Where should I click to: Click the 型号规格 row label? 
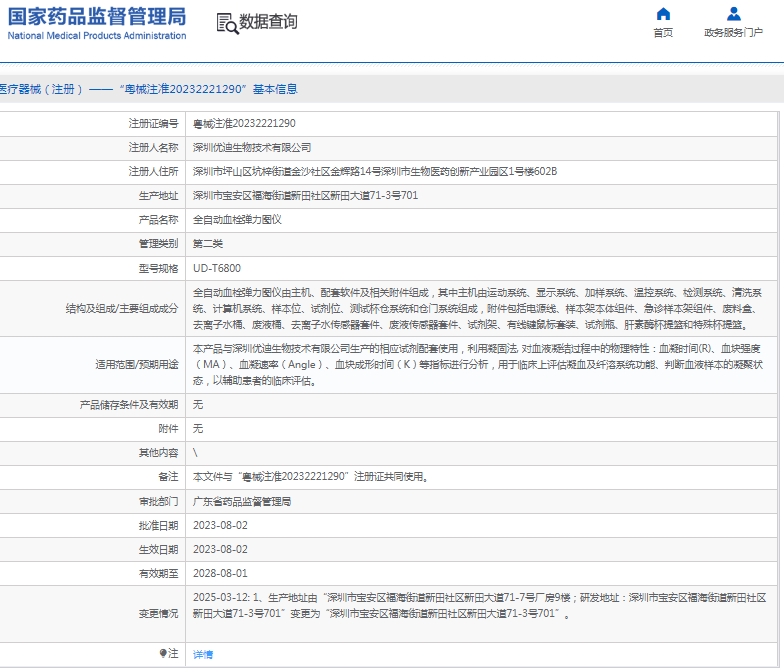[158, 268]
